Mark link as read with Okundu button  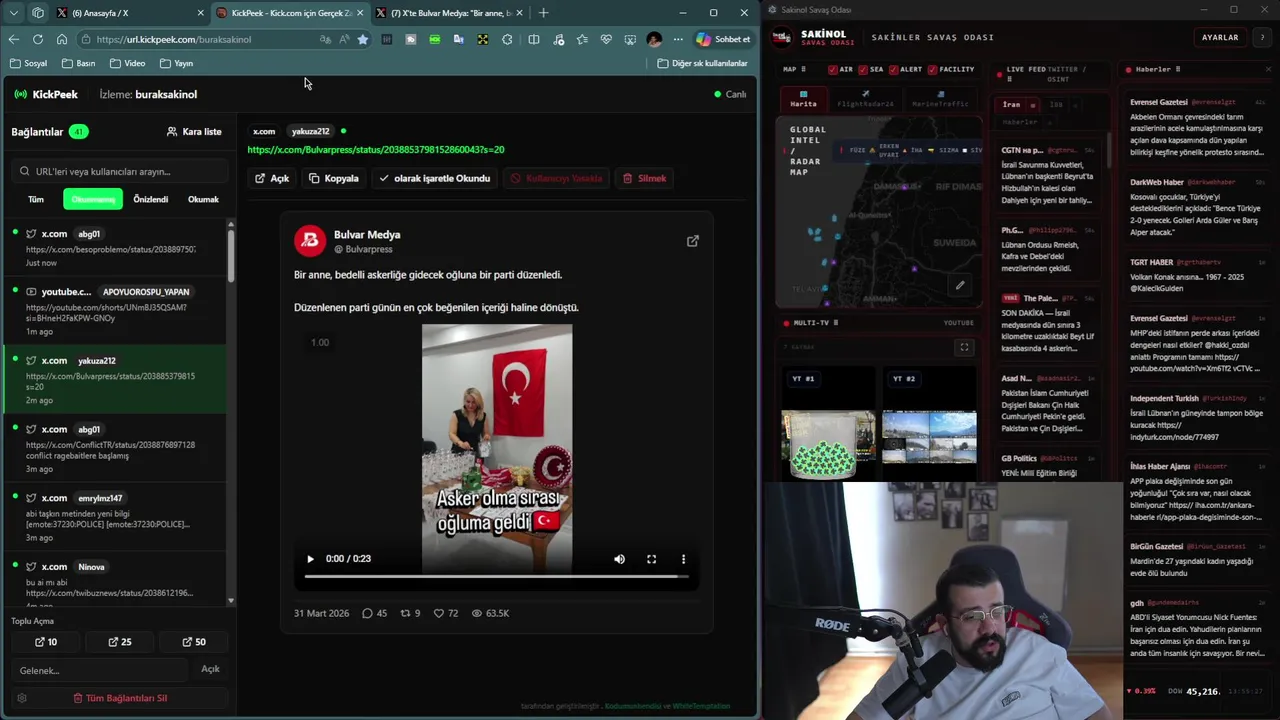[x=434, y=178]
